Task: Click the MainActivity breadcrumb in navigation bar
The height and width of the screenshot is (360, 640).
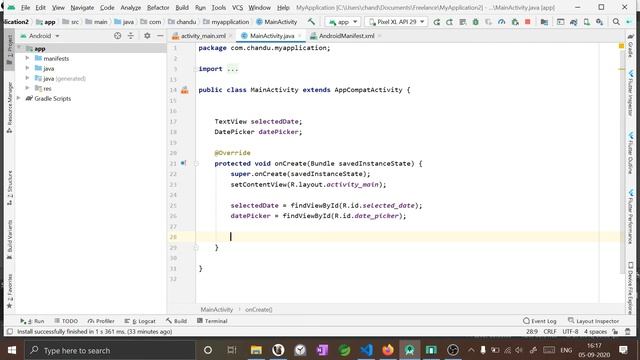Action: [277, 22]
